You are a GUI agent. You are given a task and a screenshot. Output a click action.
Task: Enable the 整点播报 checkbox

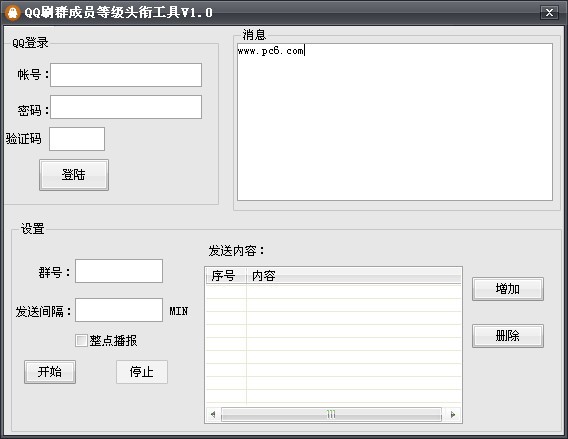(x=81, y=340)
